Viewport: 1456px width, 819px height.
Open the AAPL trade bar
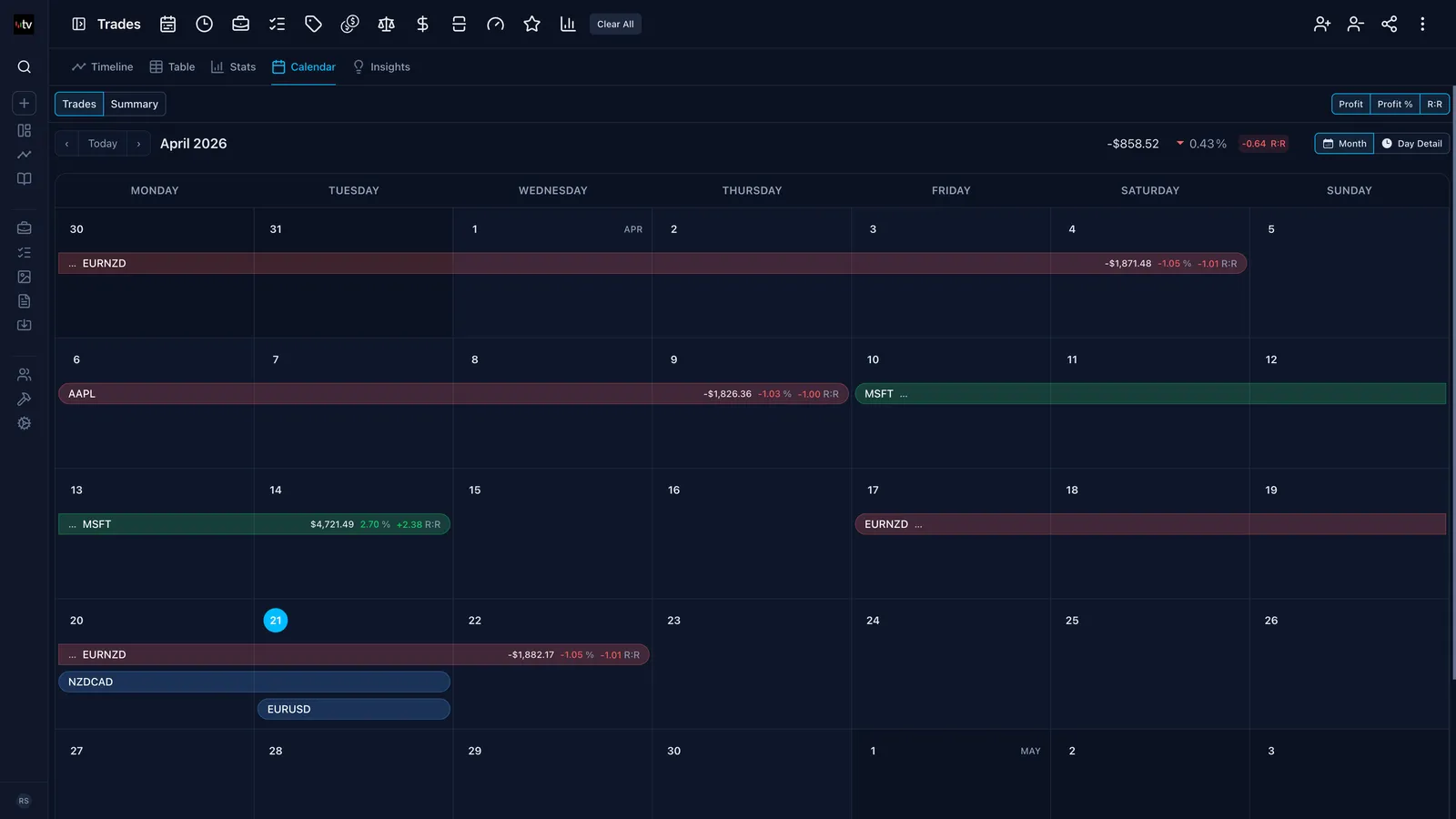point(453,394)
